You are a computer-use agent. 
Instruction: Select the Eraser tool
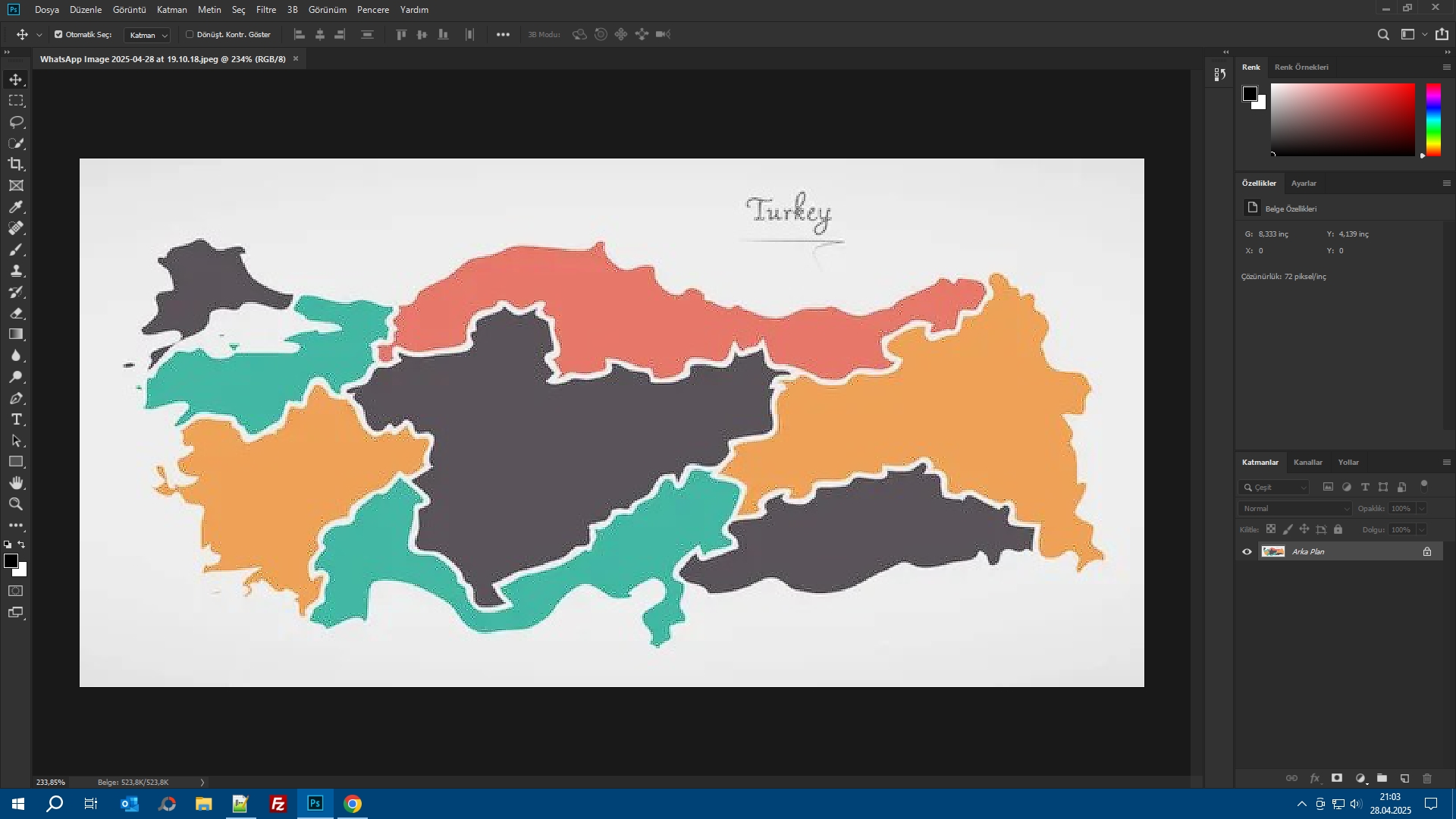16,313
